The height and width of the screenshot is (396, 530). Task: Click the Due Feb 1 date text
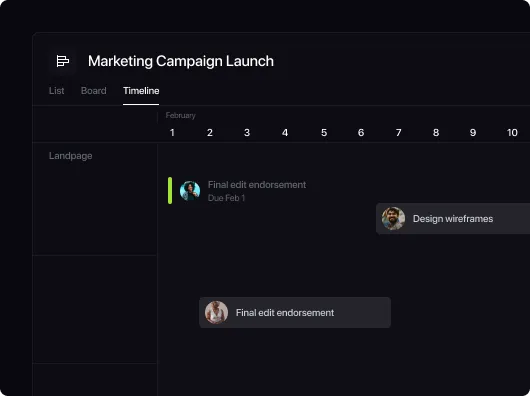(226, 198)
